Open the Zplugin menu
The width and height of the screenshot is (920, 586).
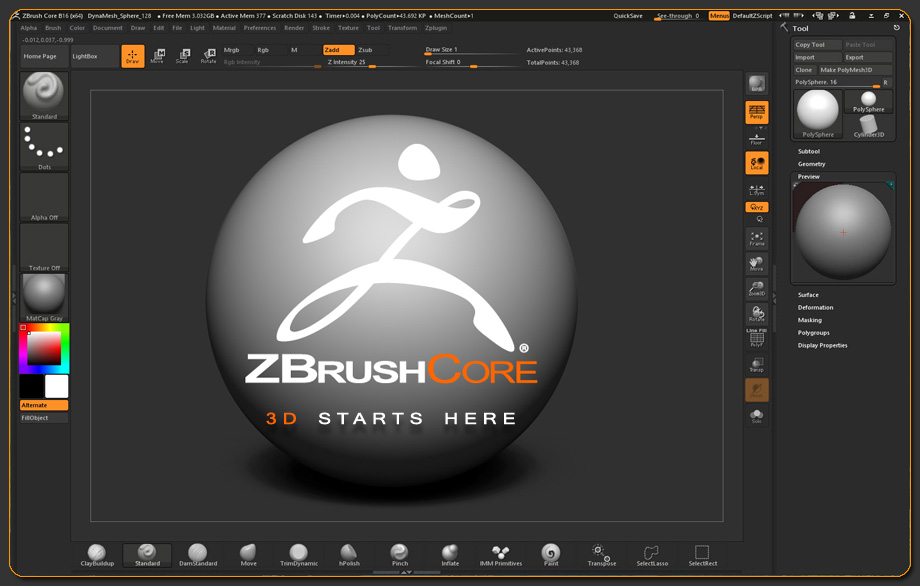pos(436,28)
